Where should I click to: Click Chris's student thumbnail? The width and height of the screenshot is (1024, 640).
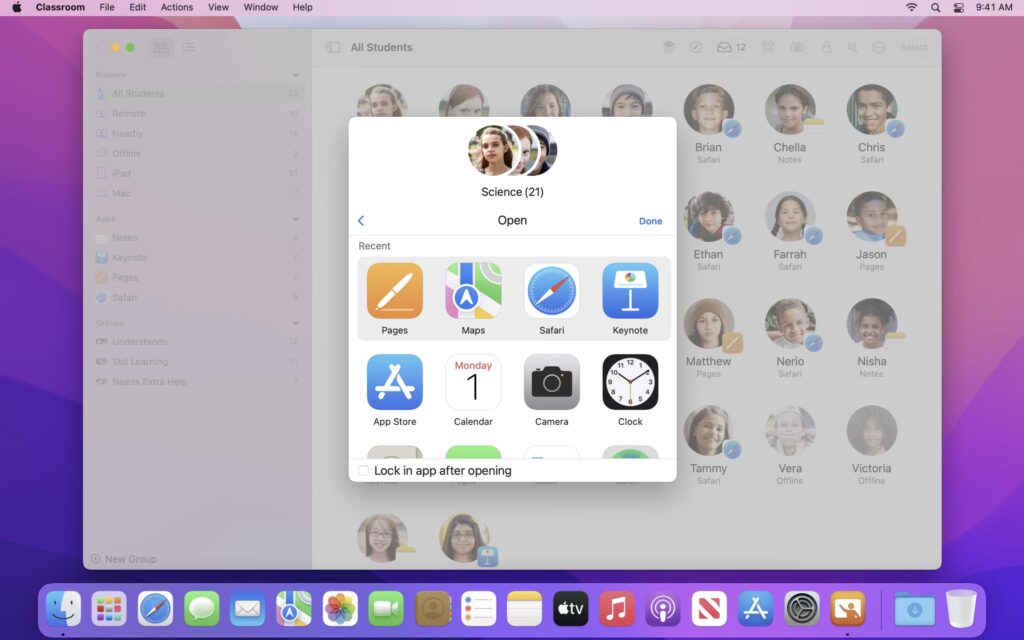871,110
